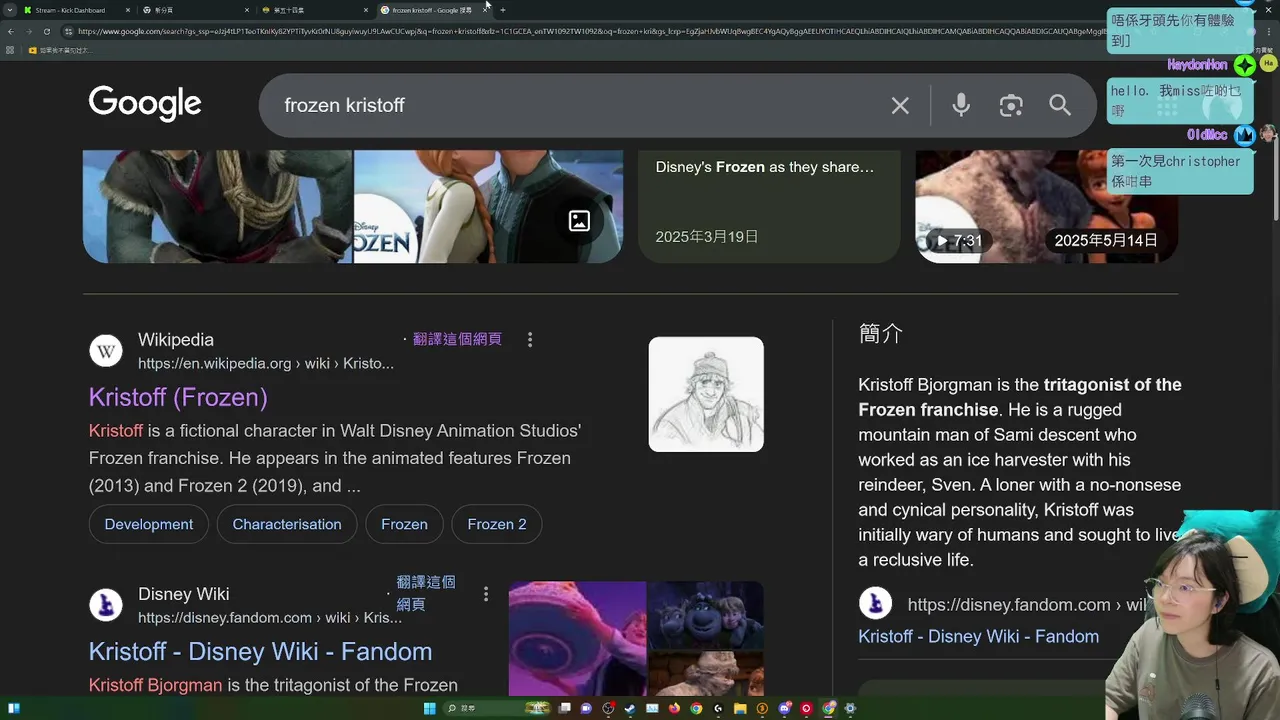Open Windows Settings gear in taskbar
1280x720 pixels.
[850, 708]
